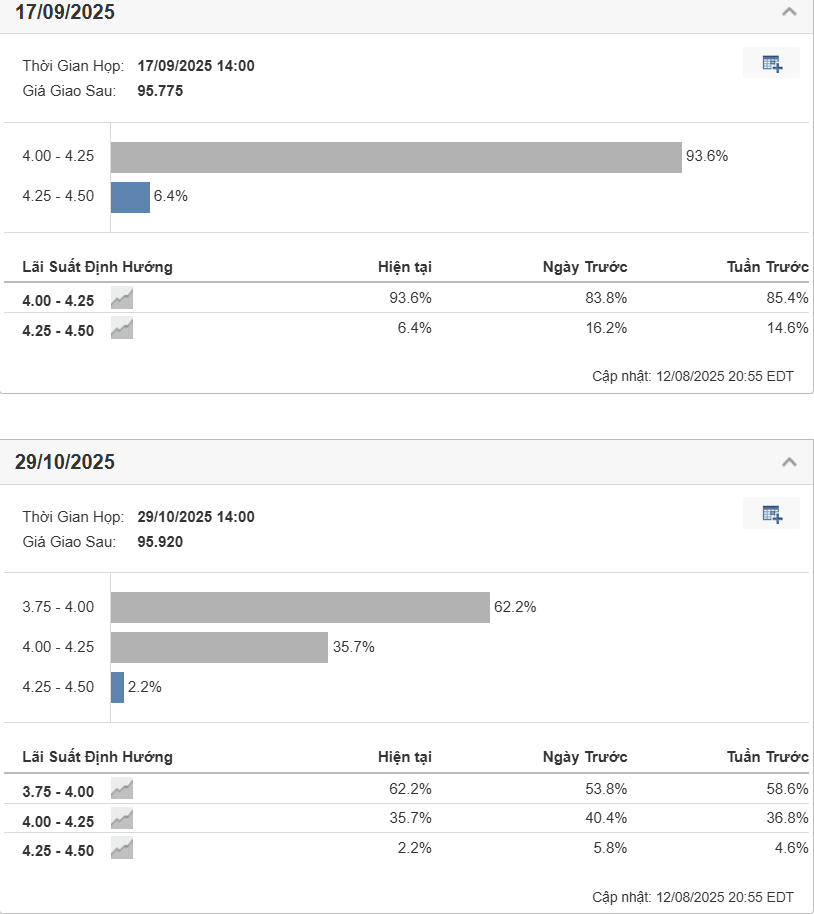
Task: Collapse the 17/09/2025 panel with its chevron
Action: click(789, 12)
